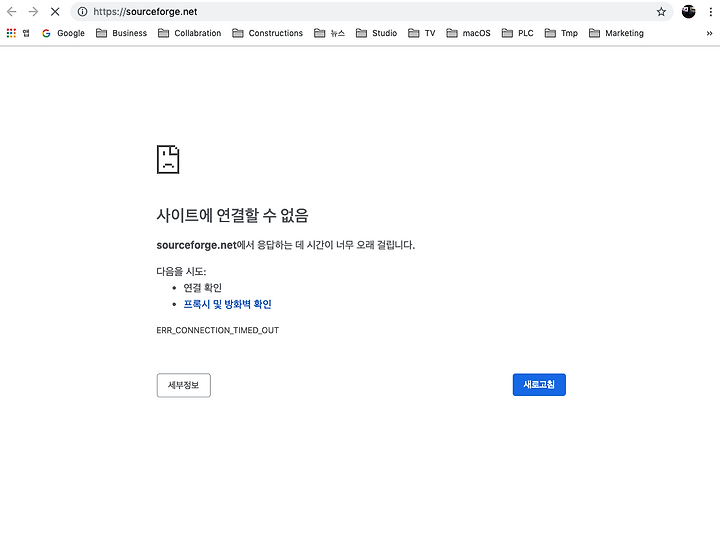Screen dimensions: 720x535
Task: Open the PLC bookmark folder
Action: pos(518,33)
